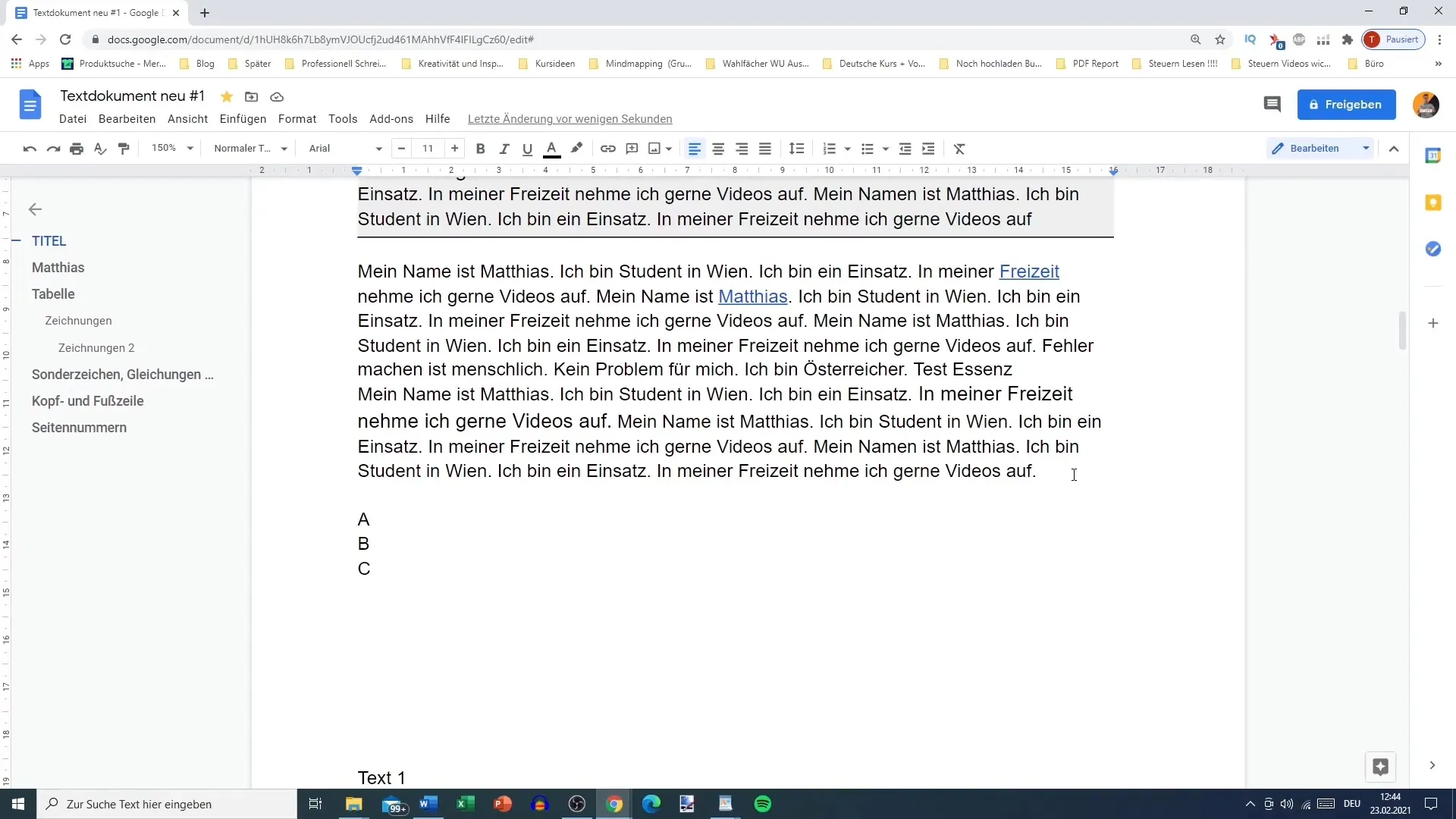Expand the text styles dropdown
This screenshot has height=819, width=1456.
click(x=284, y=148)
